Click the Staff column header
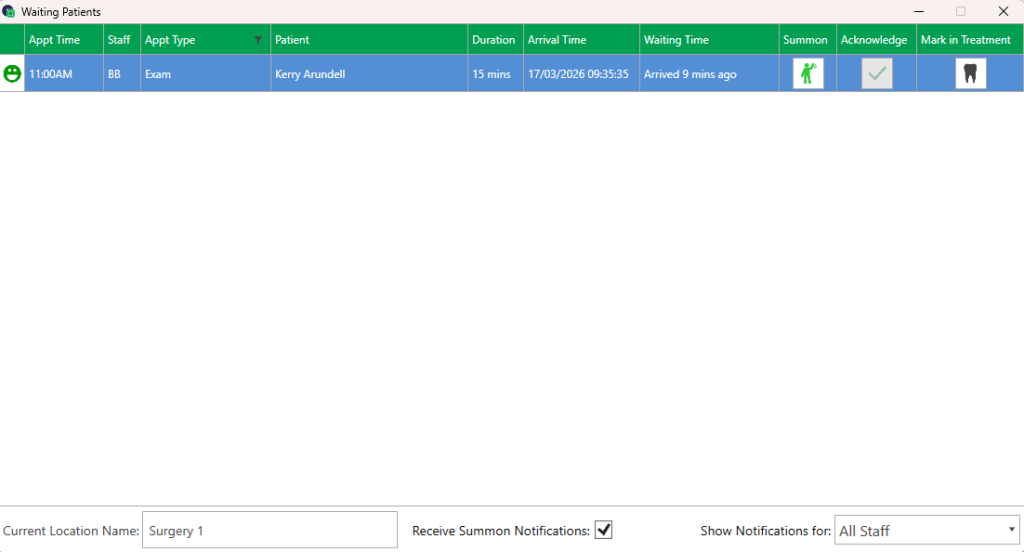This screenshot has height=552, width=1024. pyautogui.click(x=119, y=40)
